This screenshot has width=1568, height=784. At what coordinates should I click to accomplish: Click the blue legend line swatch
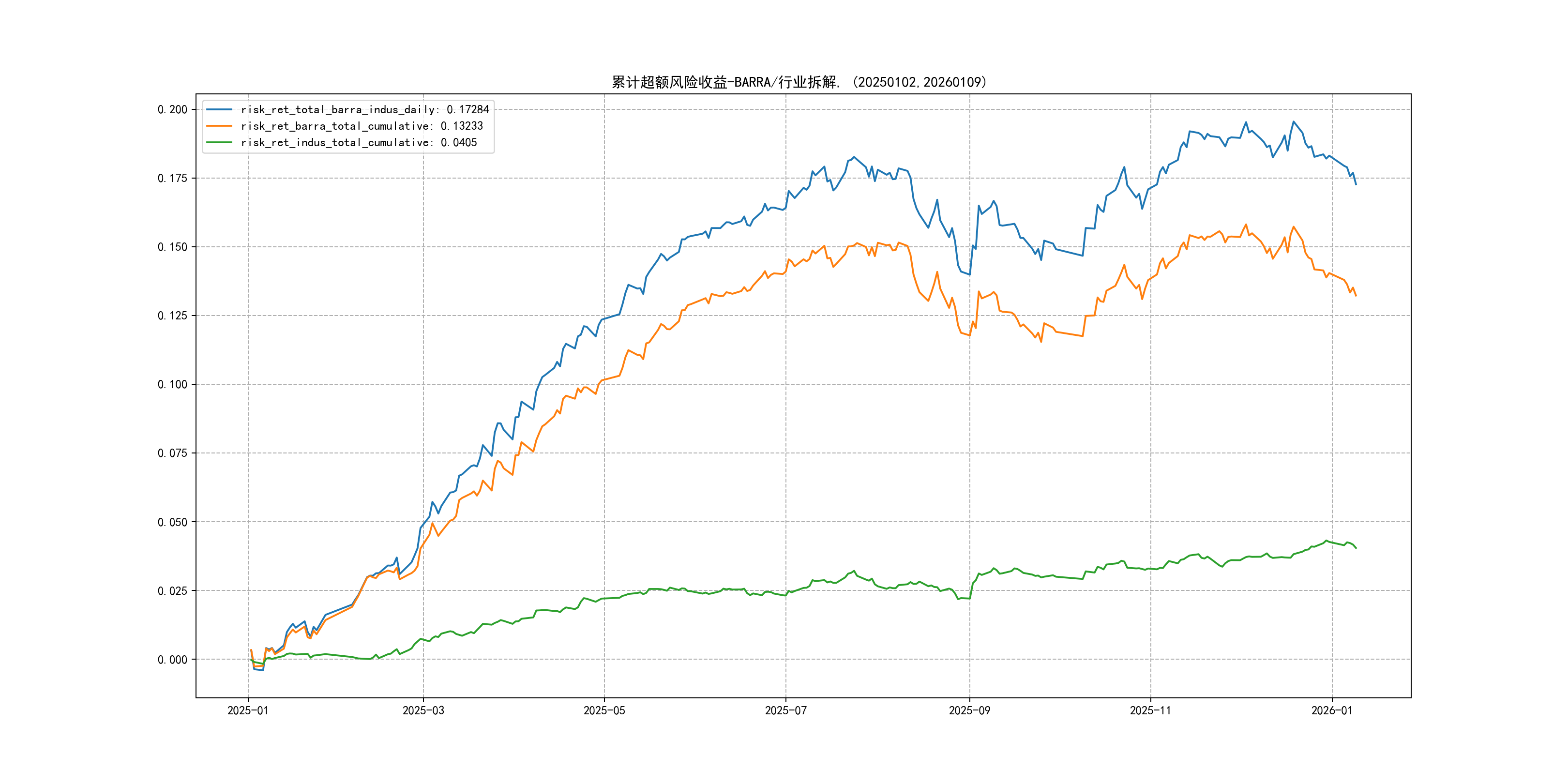click(219, 109)
